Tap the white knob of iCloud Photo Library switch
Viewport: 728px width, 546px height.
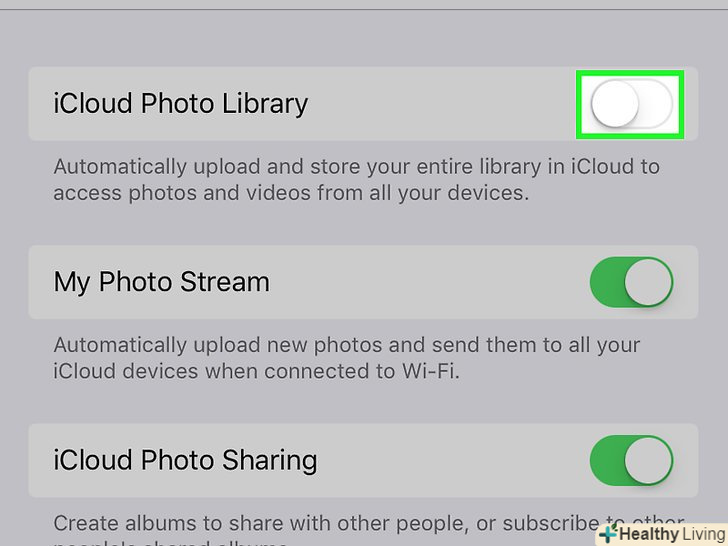615,104
